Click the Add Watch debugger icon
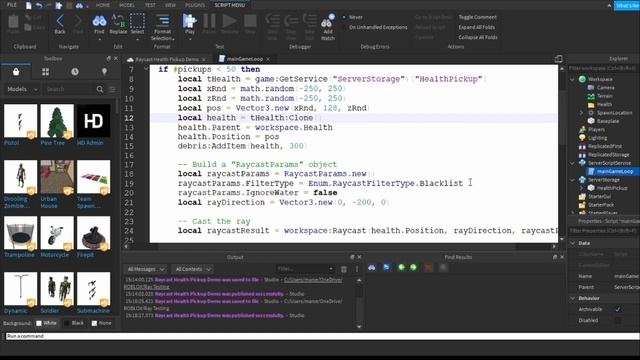Screen dimensions: 640x360 click(327, 21)
